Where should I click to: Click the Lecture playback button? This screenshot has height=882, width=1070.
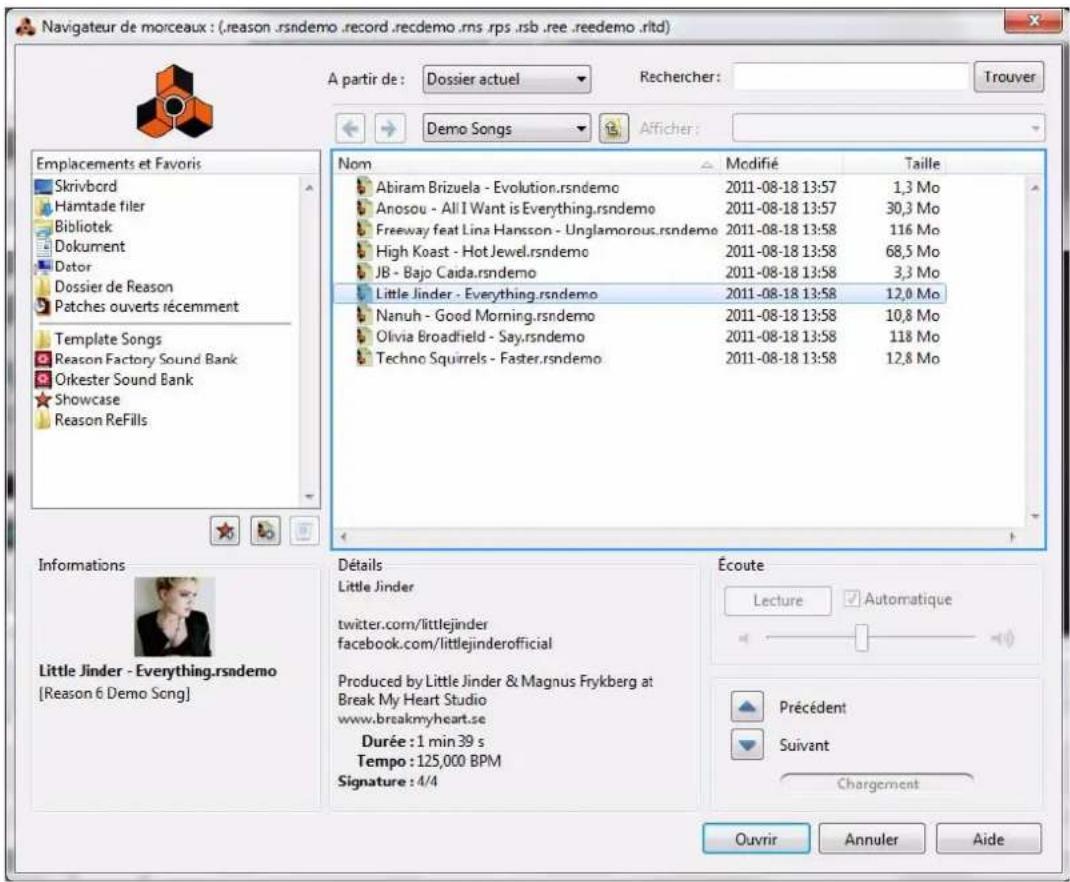coord(778,600)
